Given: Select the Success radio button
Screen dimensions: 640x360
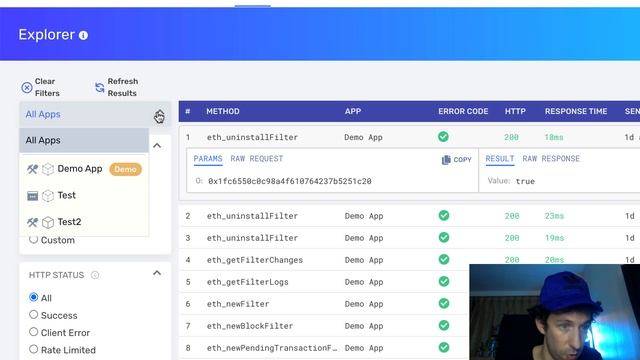Looking at the screenshot, I should click(33, 315).
